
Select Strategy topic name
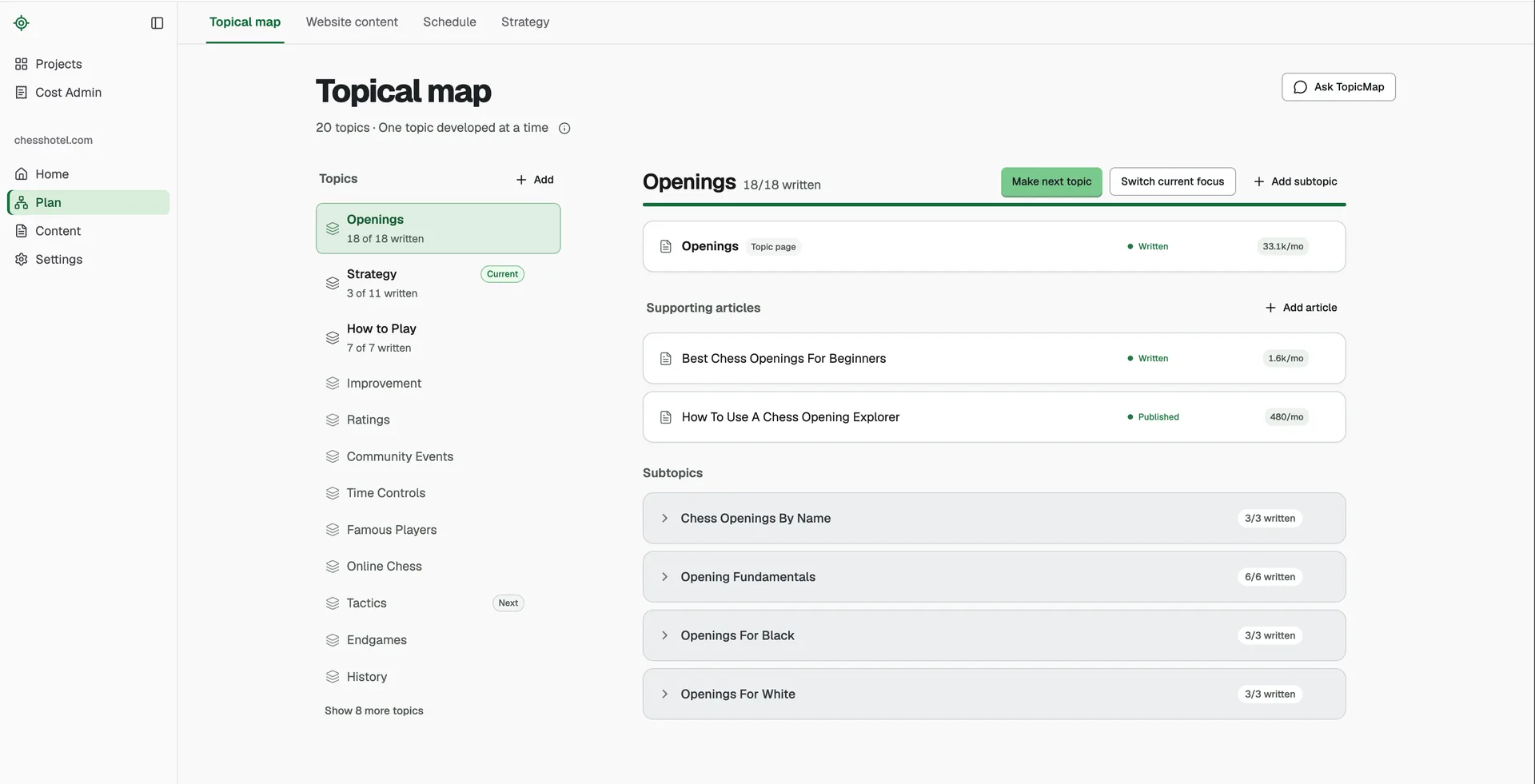[372, 274]
